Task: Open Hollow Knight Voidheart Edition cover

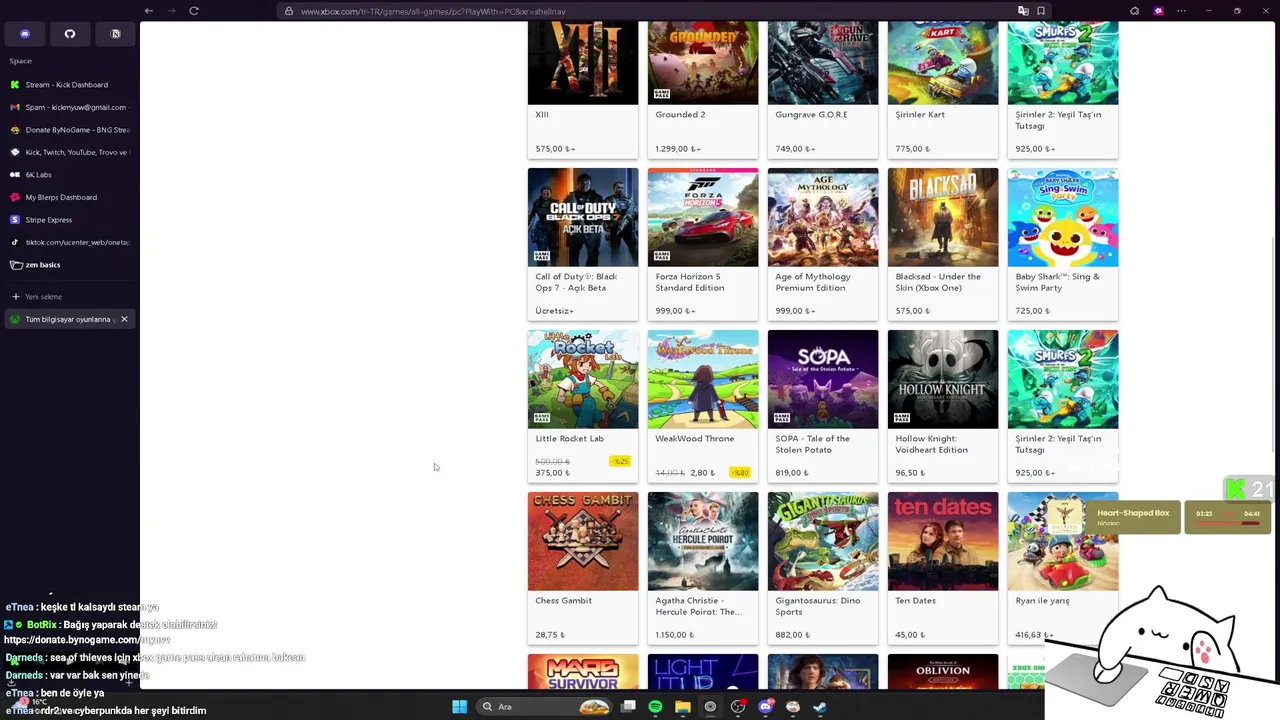Action: tap(943, 379)
